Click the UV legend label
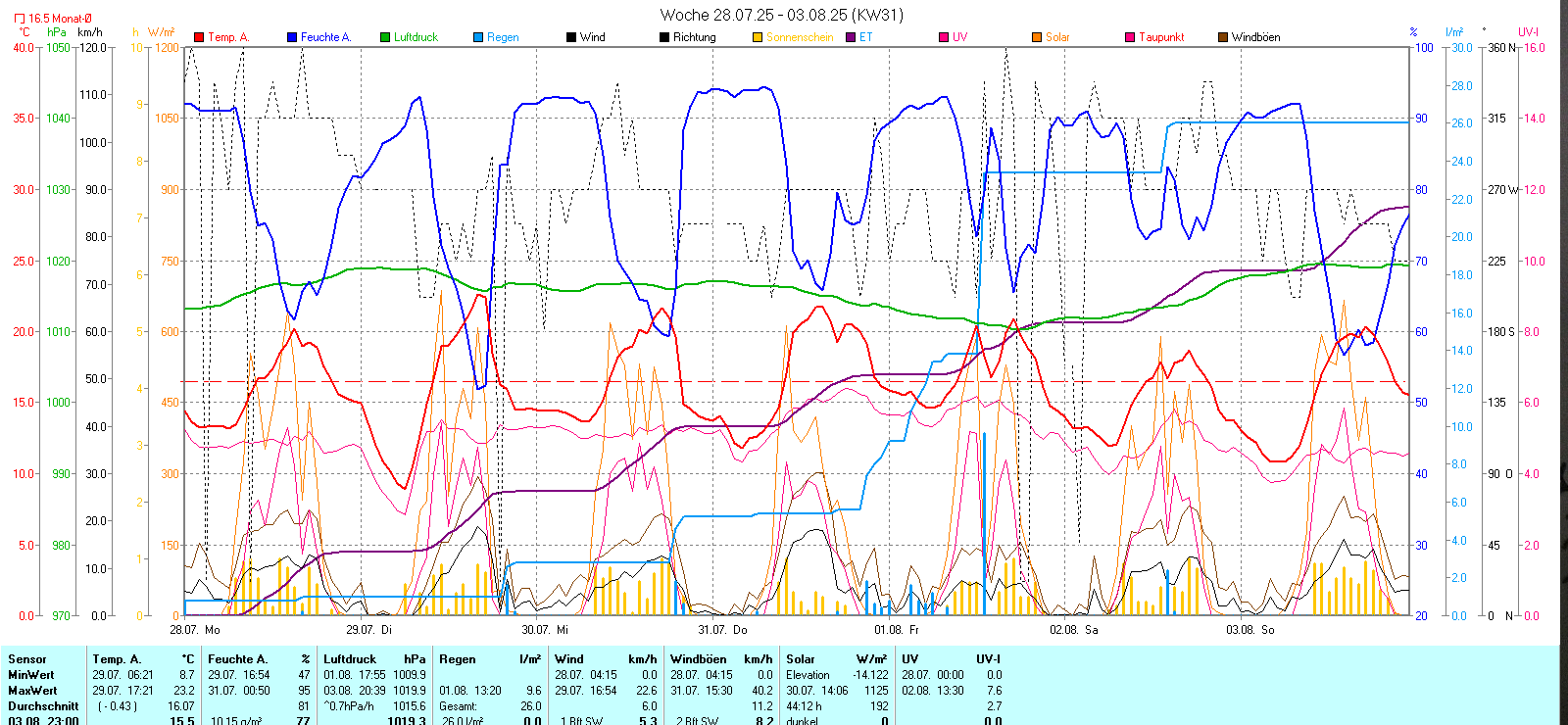1568x725 pixels. coord(959,37)
